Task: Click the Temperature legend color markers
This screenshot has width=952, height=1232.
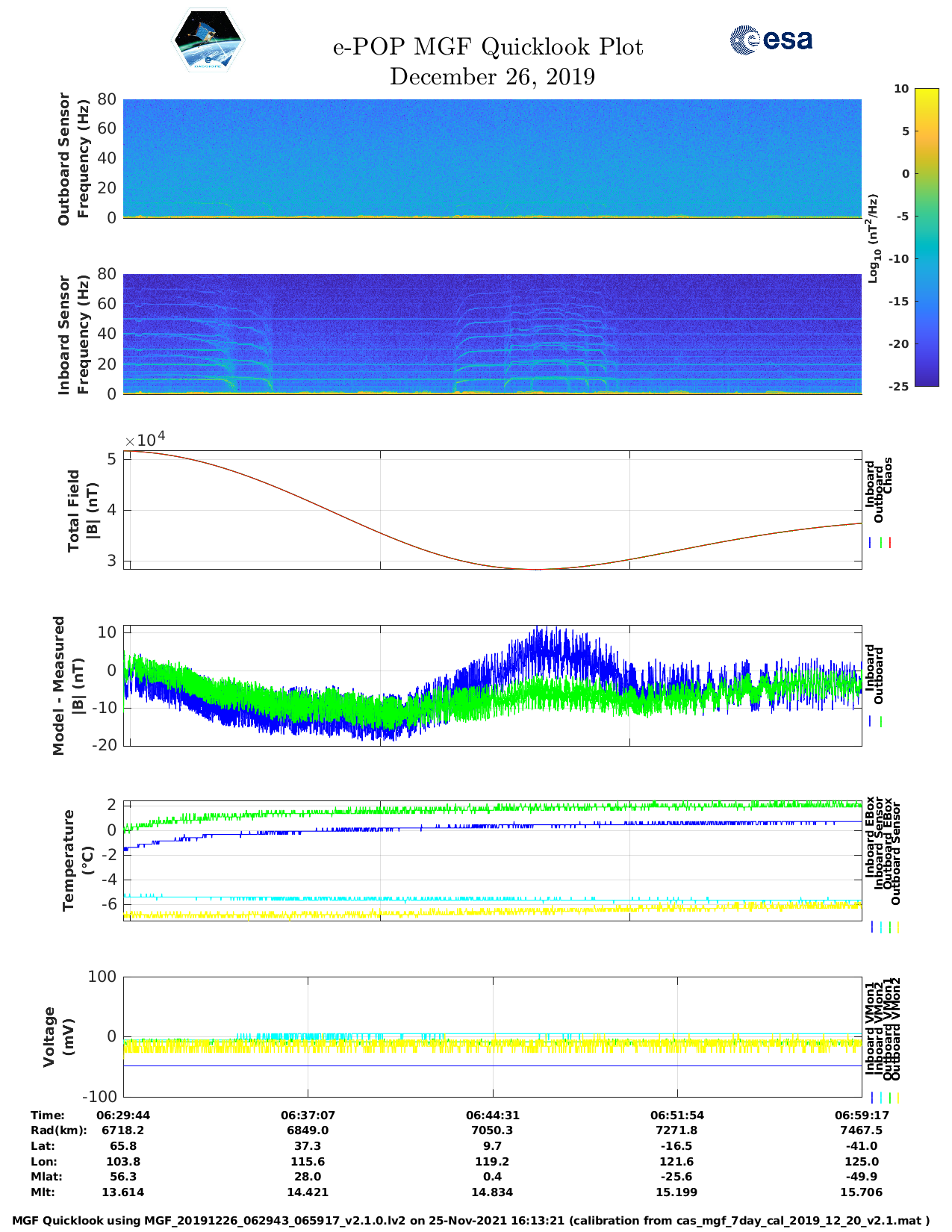Action: tap(885, 927)
